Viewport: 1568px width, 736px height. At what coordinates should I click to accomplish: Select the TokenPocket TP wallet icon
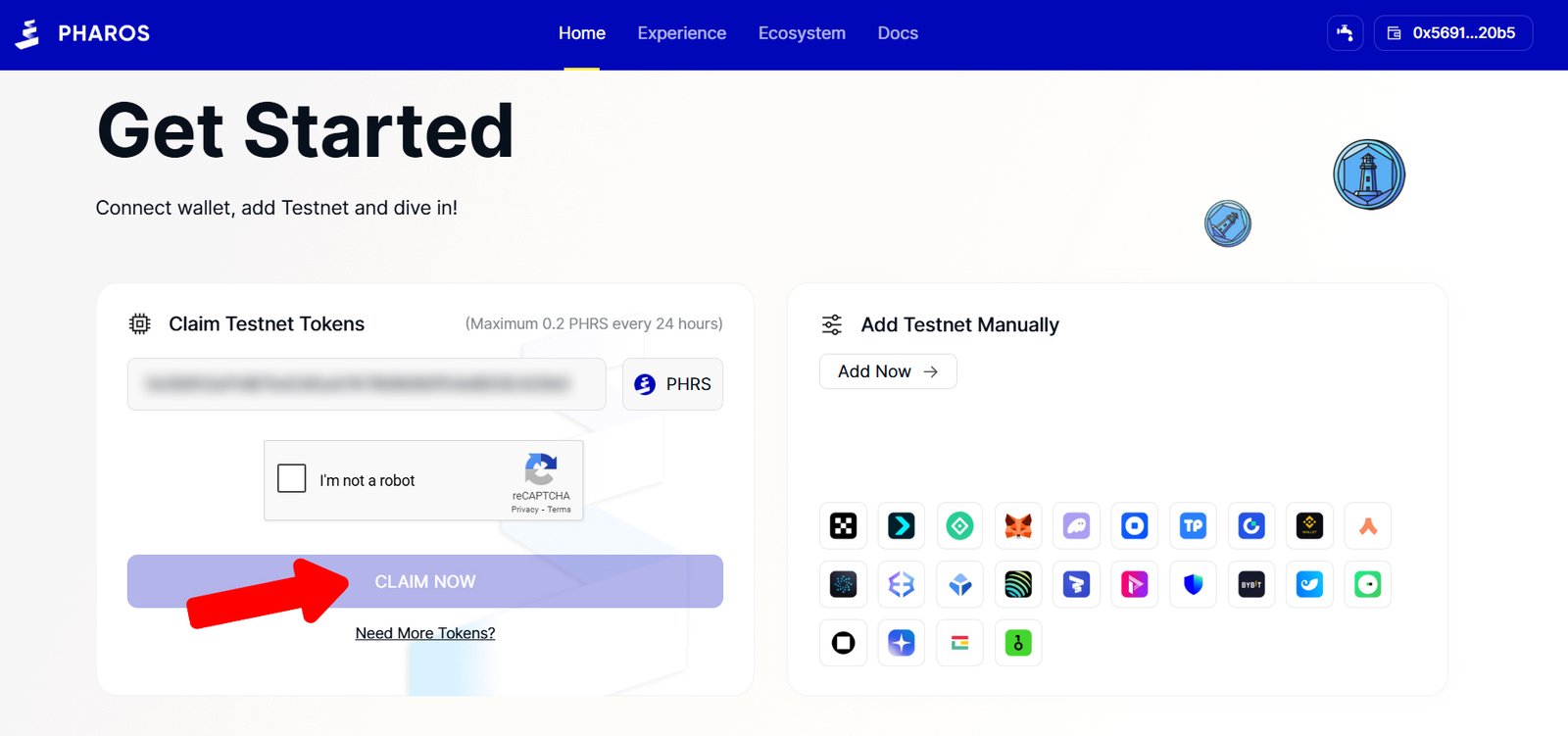(1193, 526)
